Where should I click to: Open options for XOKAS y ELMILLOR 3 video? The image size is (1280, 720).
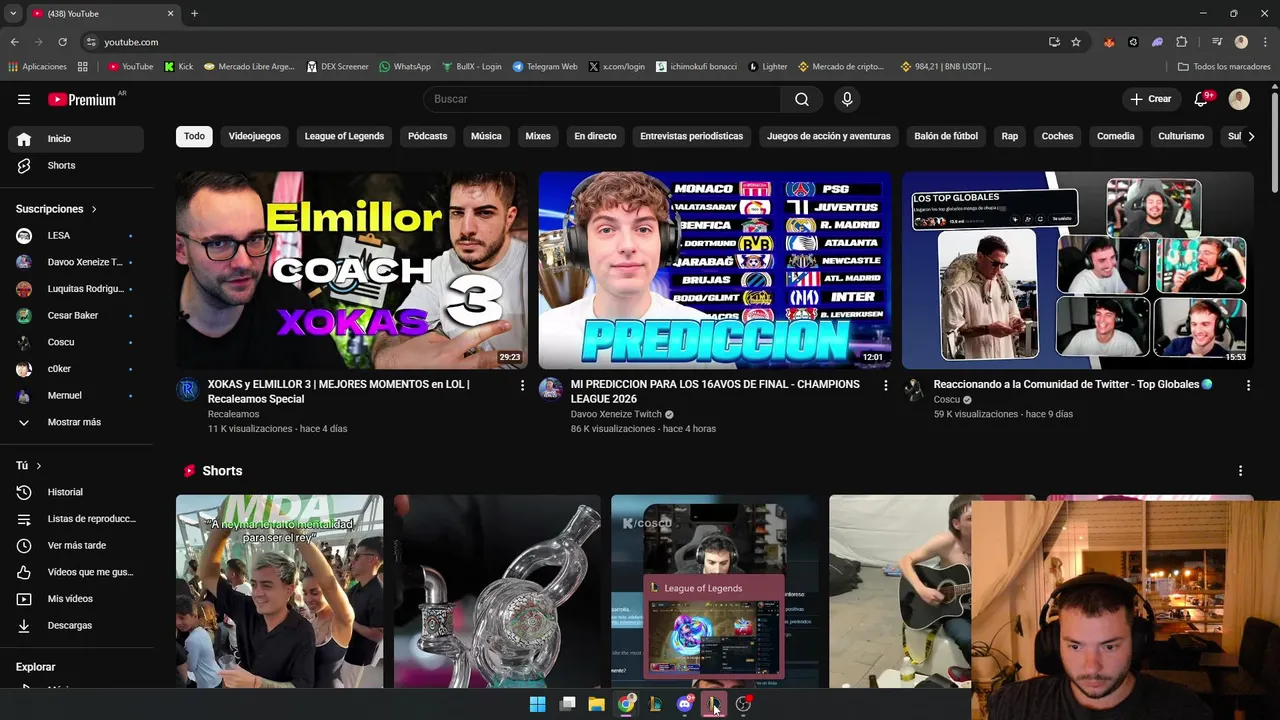[x=522, y=385]
